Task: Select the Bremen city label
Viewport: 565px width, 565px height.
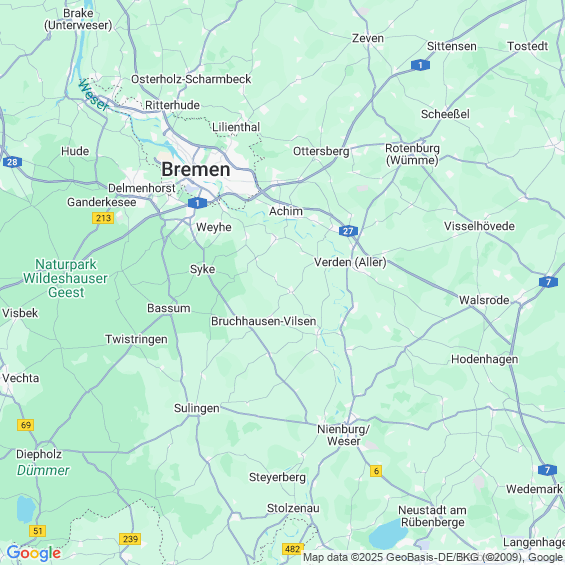Action: [196, 169]
